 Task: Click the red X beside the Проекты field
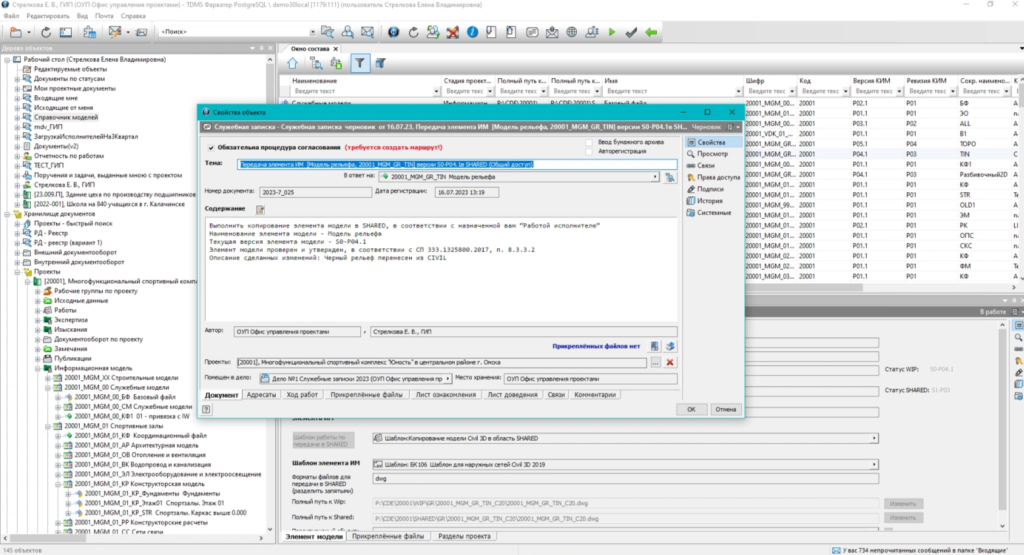pyautogui.click(x=670, y=362)
